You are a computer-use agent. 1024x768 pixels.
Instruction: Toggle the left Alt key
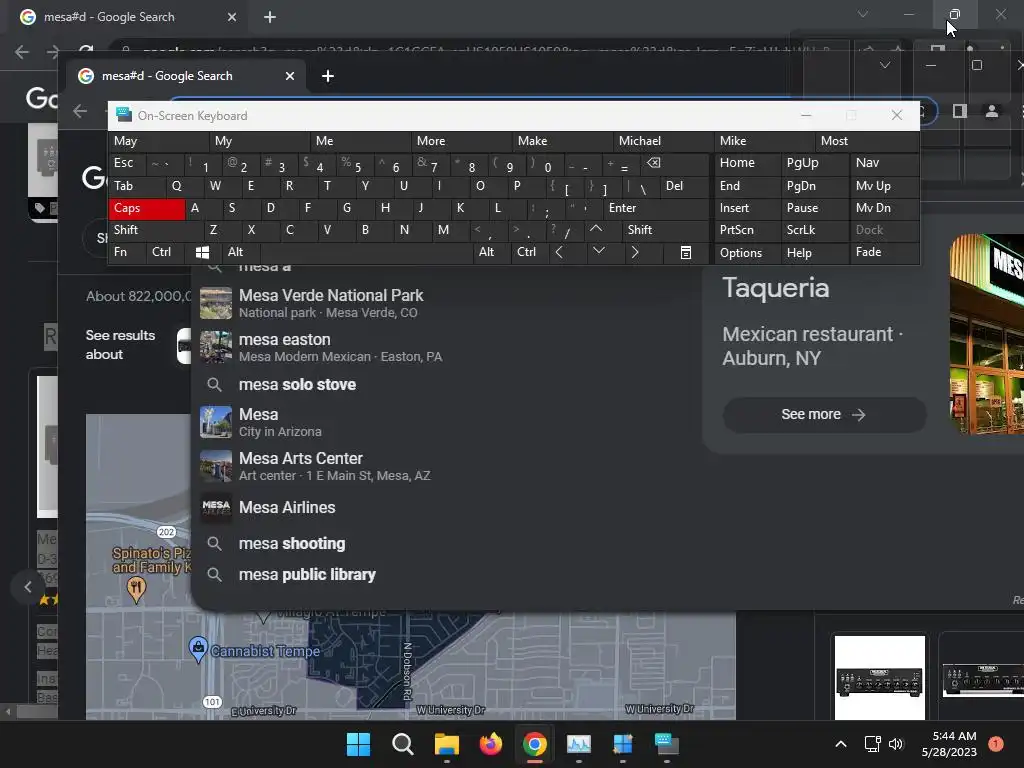pyautogui.click(x=241, y=252)
